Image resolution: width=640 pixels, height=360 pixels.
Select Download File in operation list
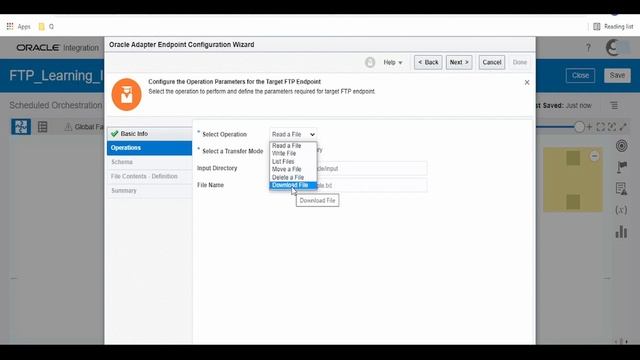[x=293, y=185]
